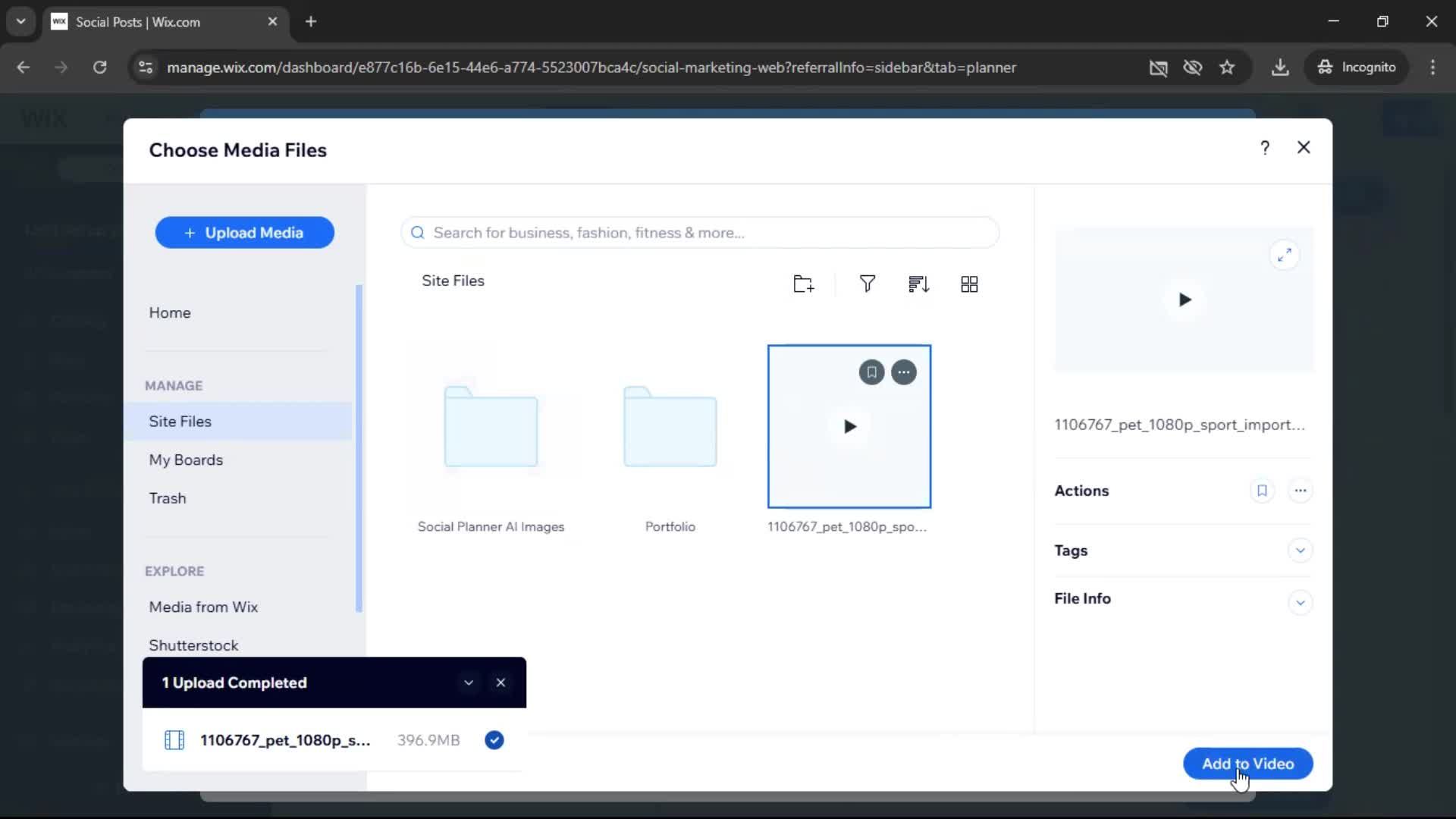Open the Chrome menu three dots
This screenshot has height=819, width=1456.
point(1432,67)
